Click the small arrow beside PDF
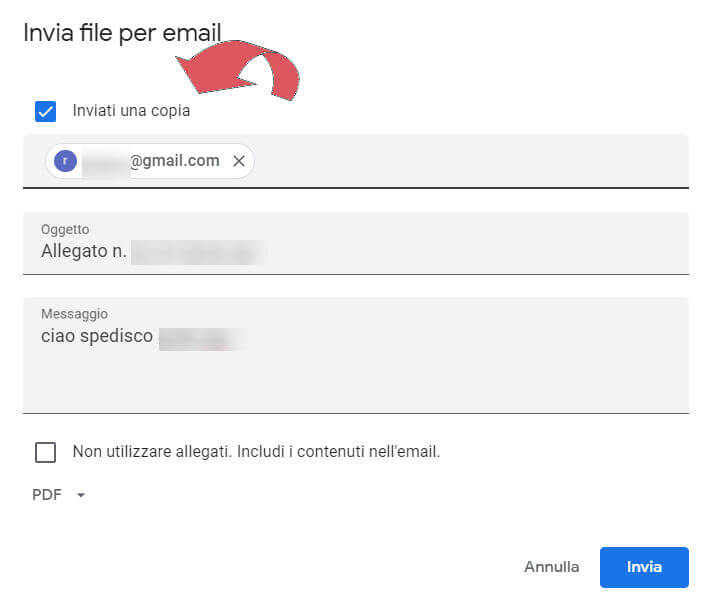 click(81, 495)
